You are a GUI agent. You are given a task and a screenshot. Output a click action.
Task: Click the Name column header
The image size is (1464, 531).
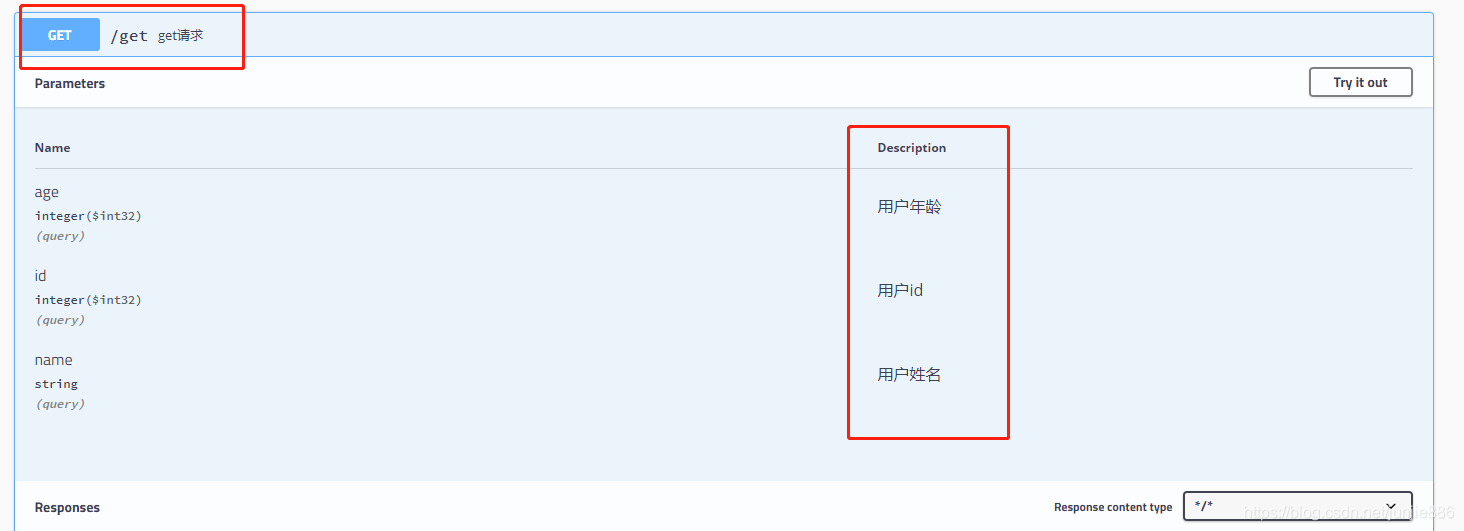52,147
